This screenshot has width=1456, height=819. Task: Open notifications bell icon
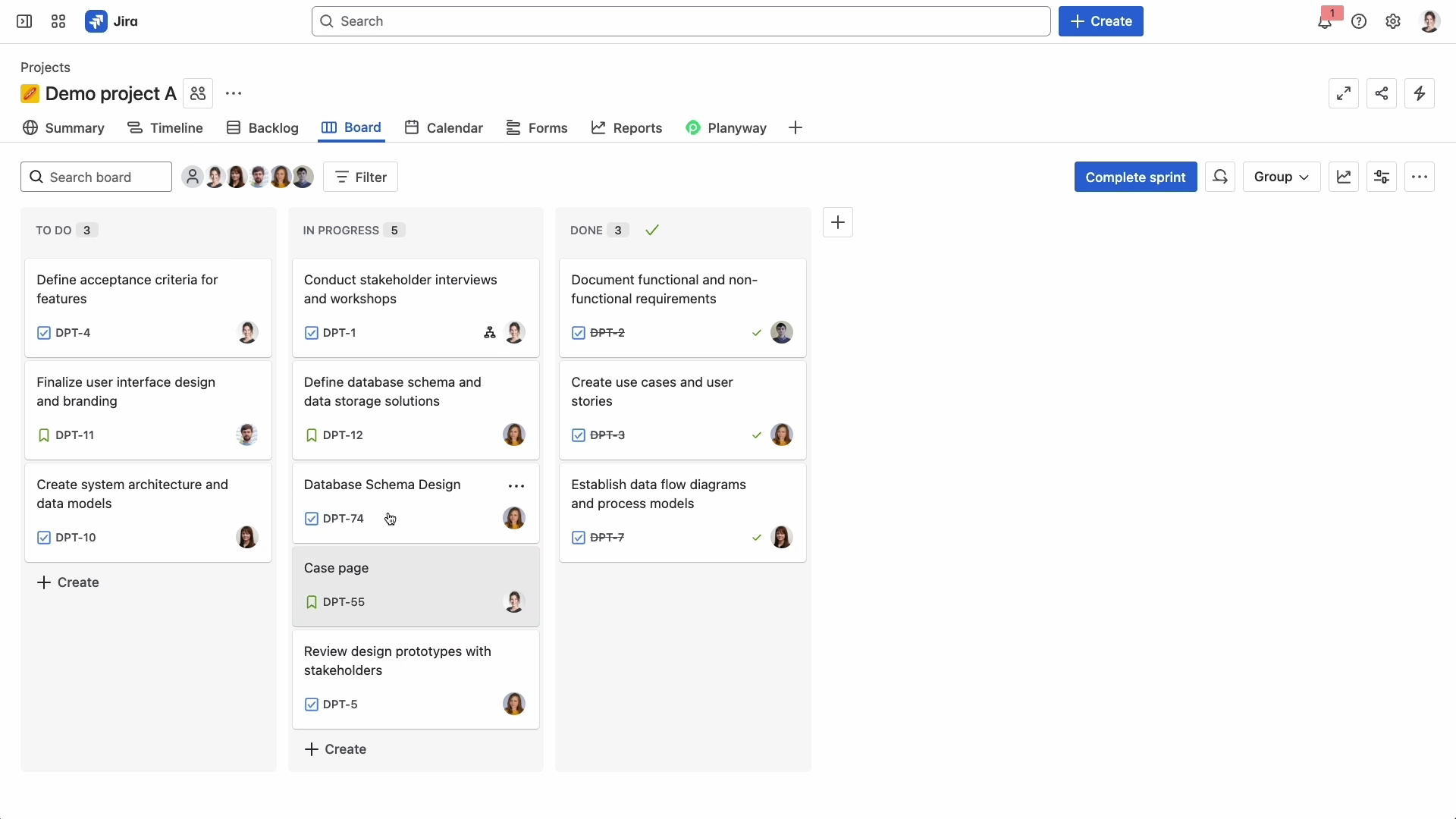(x=1324, y=22)
